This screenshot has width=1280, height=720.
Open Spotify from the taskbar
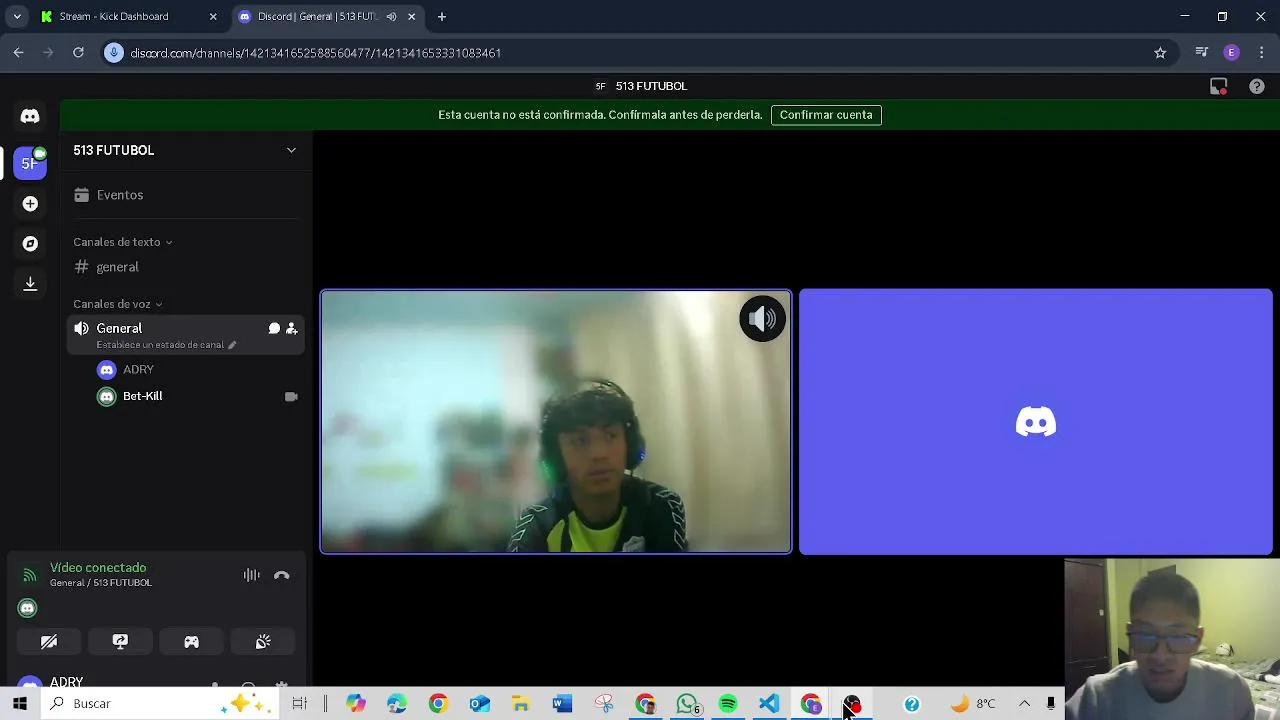(x=728, y=704)
